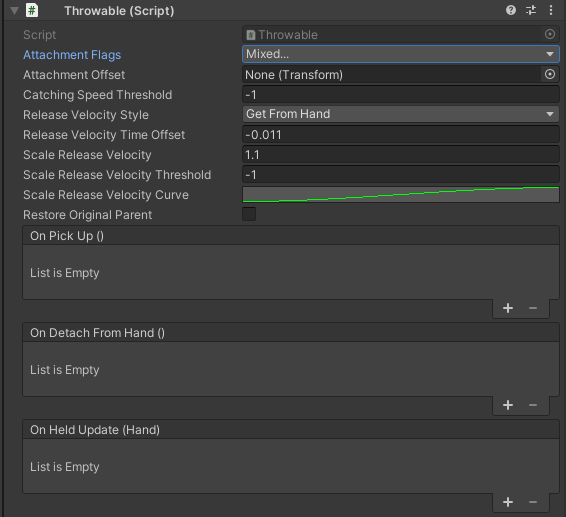This screenshot has height=517, width=566.
Task: Click the Scale Release Velocity Curve label
Action: click(106, 195)
